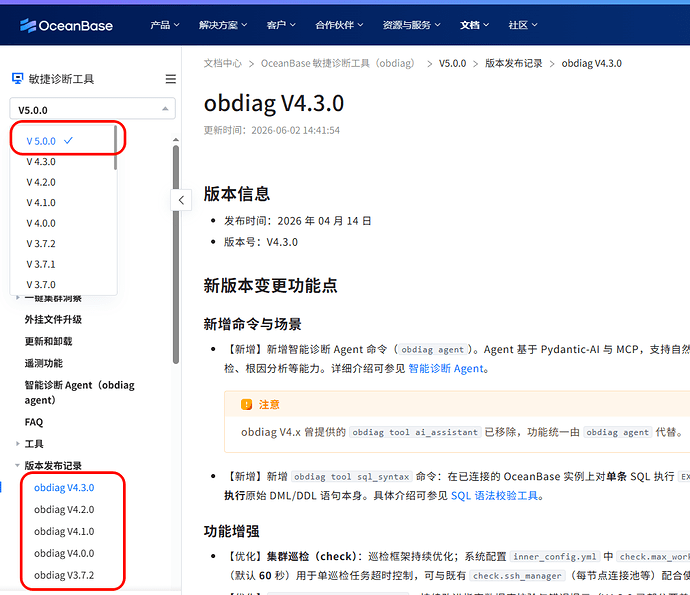690x595 pixels.
Task: Open the 文档 menu
Action: point(474,25)
